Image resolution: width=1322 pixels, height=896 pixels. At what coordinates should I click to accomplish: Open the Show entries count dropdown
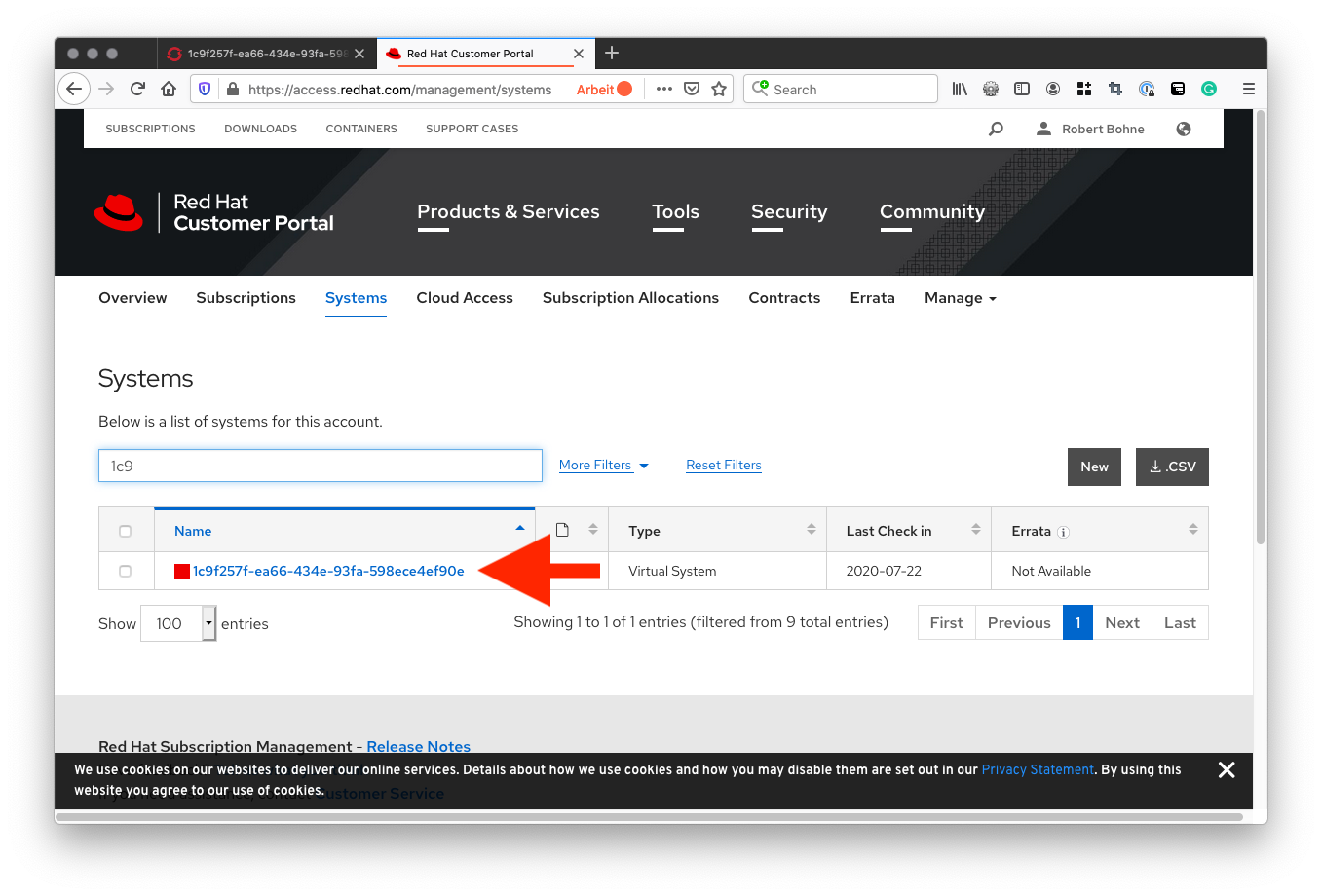tap(179, 623)
